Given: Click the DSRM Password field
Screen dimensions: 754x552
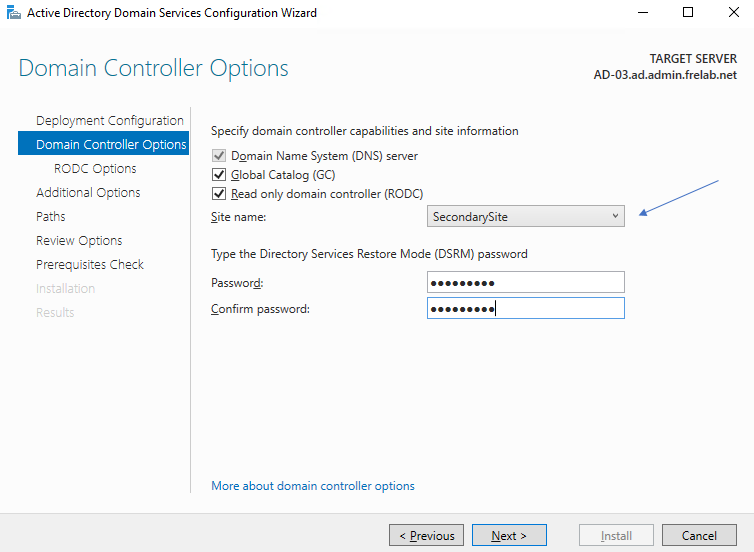Looking at the screenshot, I should coord(525,283).
